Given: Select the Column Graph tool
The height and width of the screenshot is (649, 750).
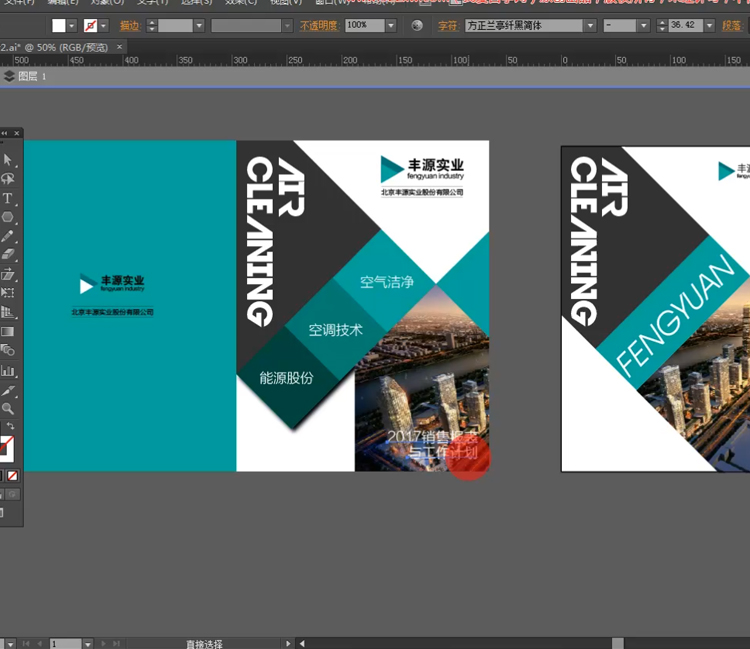Looking at the screenshot, I should 7,370.
